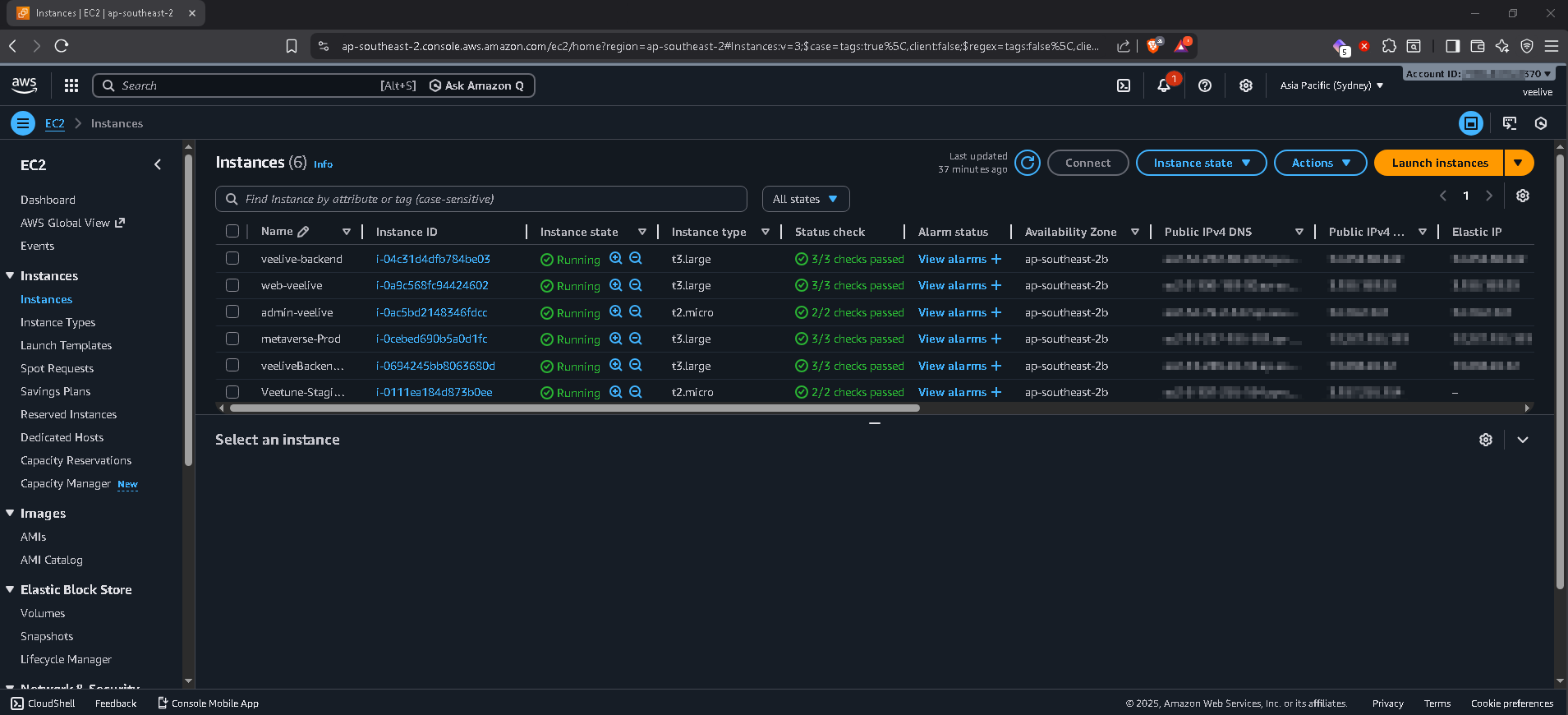Collapse Elastic Block Store section
1568x715 pixels.
[x=10, y=589]
